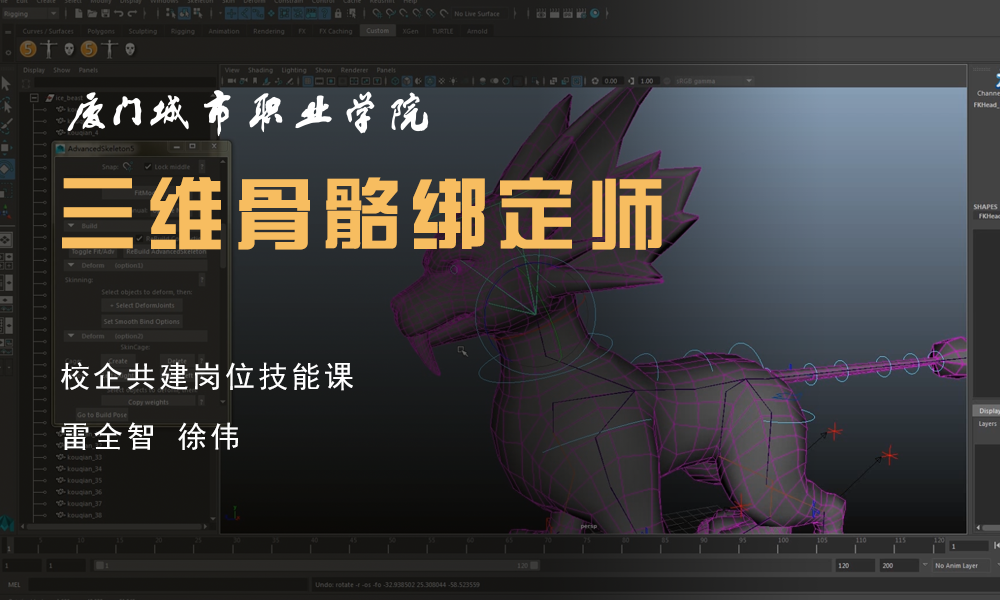Open the Skinning help question mark
This screenshot has width=1000, height=600.
202,279
